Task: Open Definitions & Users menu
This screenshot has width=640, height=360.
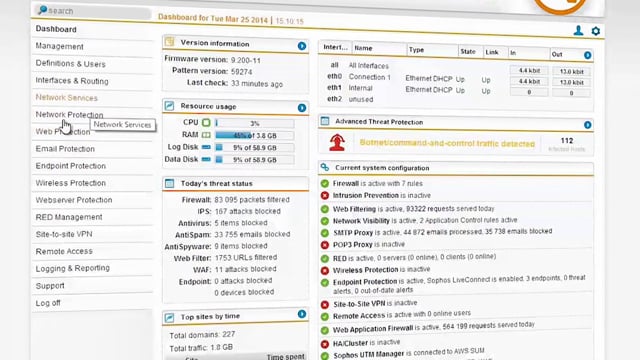Action: pyautogui.click(x=70, y=64)
